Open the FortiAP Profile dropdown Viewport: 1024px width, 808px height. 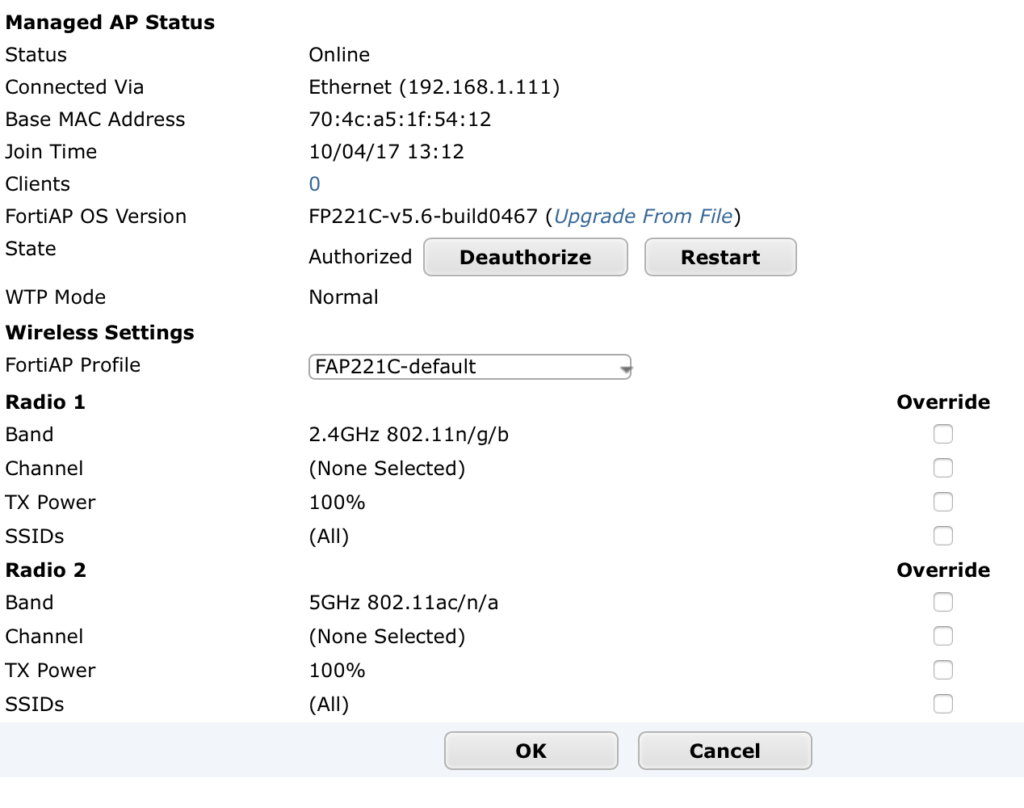[x=470, y=366]
